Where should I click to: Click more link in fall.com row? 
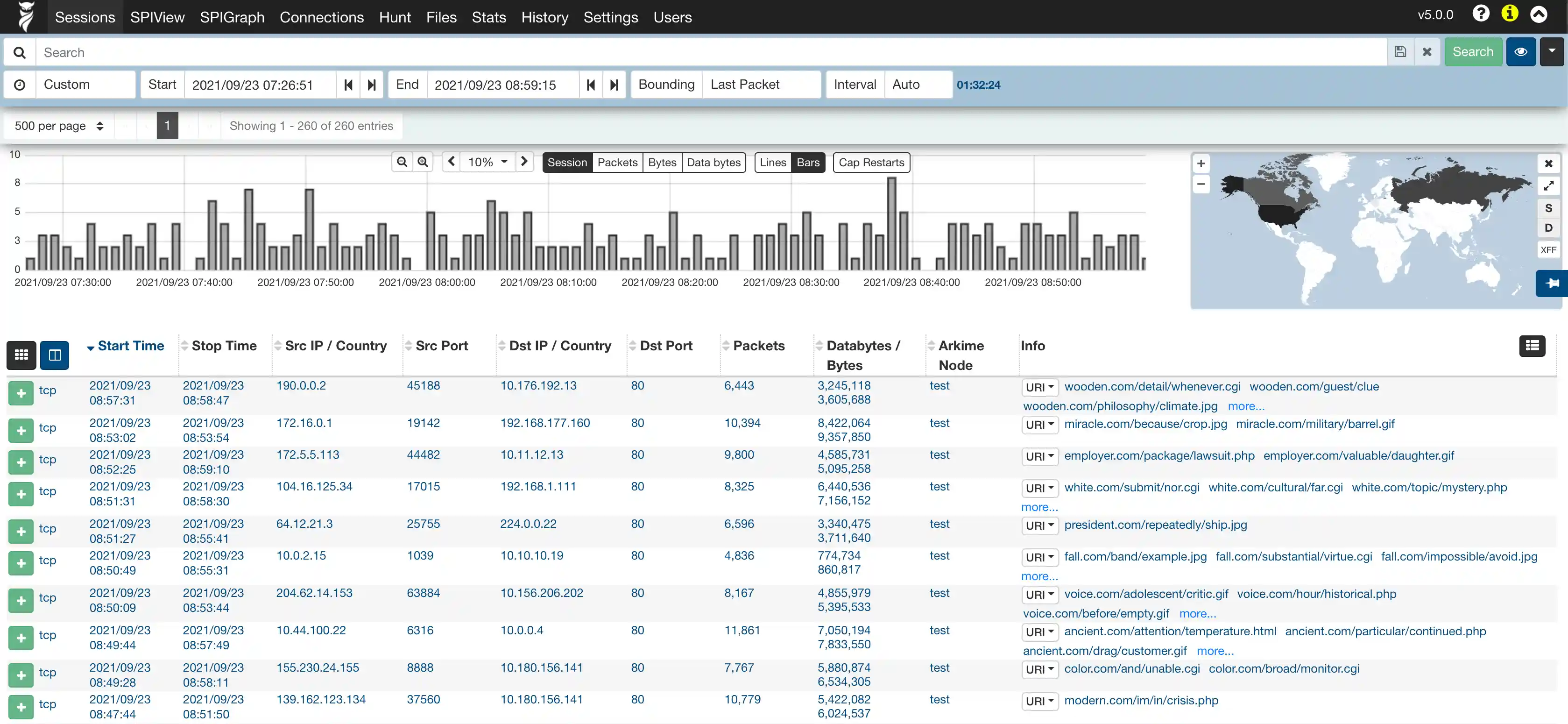(x=1039, y=576)
